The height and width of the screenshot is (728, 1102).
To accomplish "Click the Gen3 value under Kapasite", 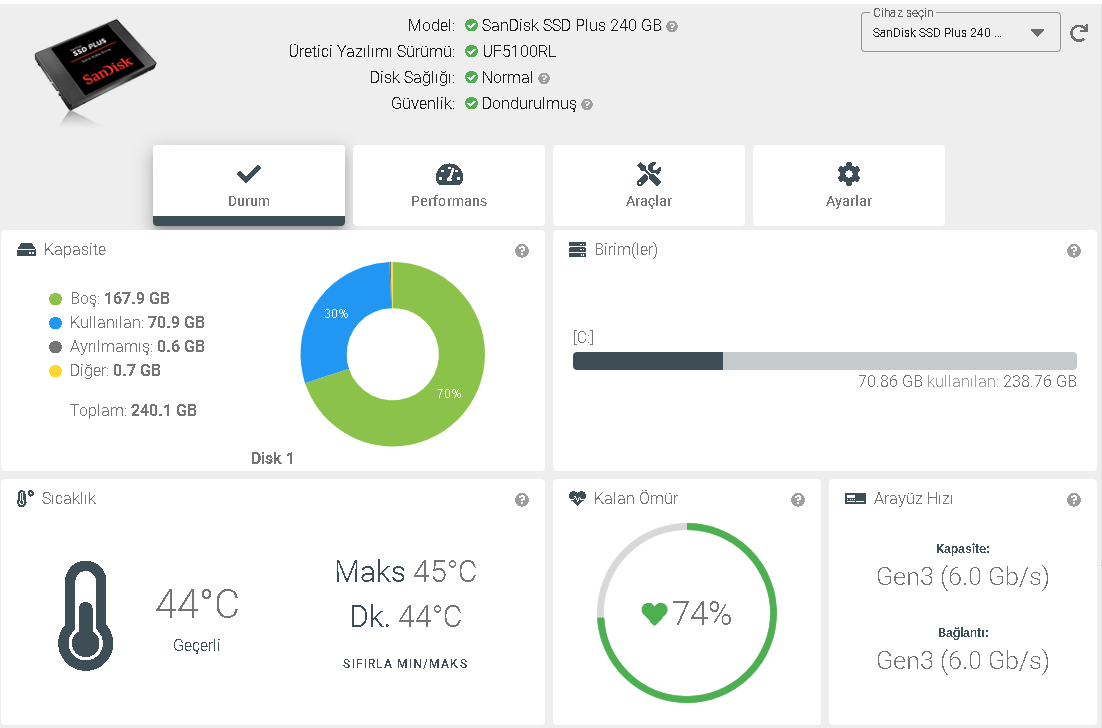I will pyautogui.click(x=962, y=577).
